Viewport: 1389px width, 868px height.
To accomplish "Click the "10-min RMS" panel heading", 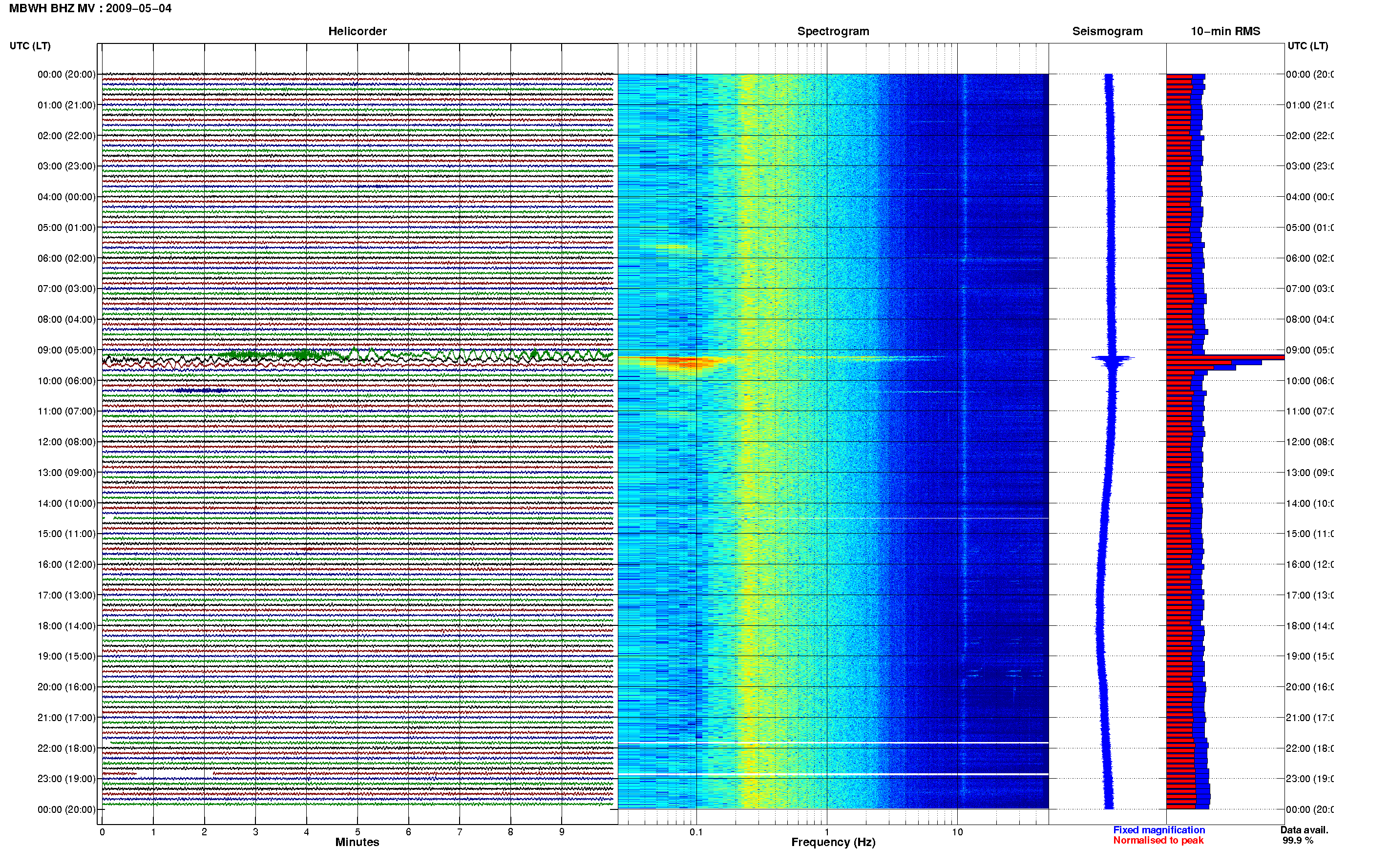I will [1225, 32].
